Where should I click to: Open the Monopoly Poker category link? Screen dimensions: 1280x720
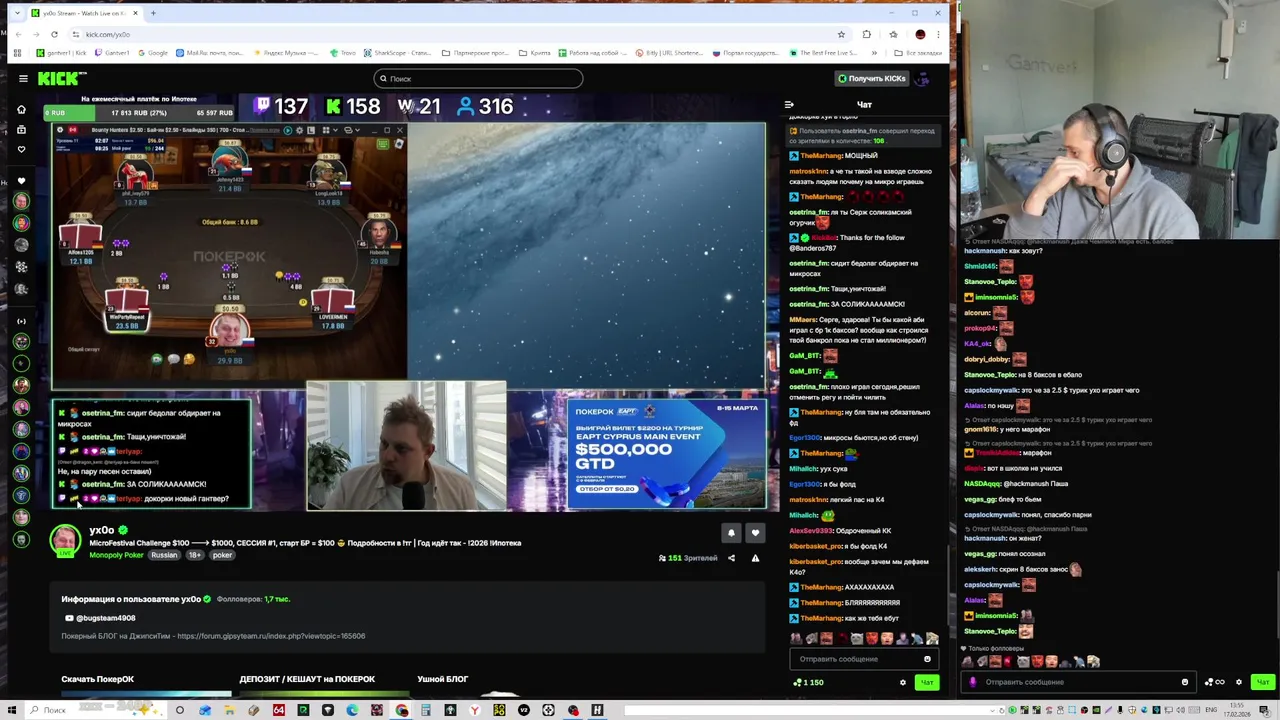[x=116, y=555]
